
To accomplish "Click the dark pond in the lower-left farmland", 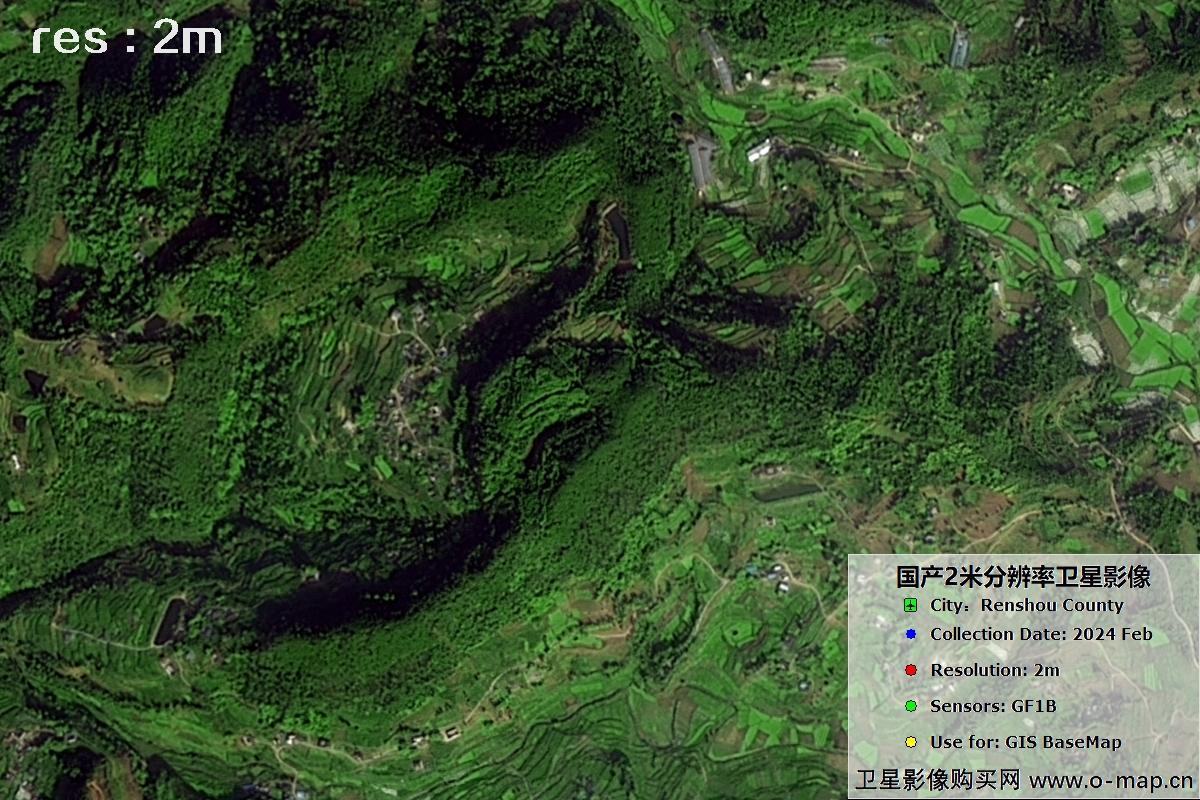I will tap(170, 619).
